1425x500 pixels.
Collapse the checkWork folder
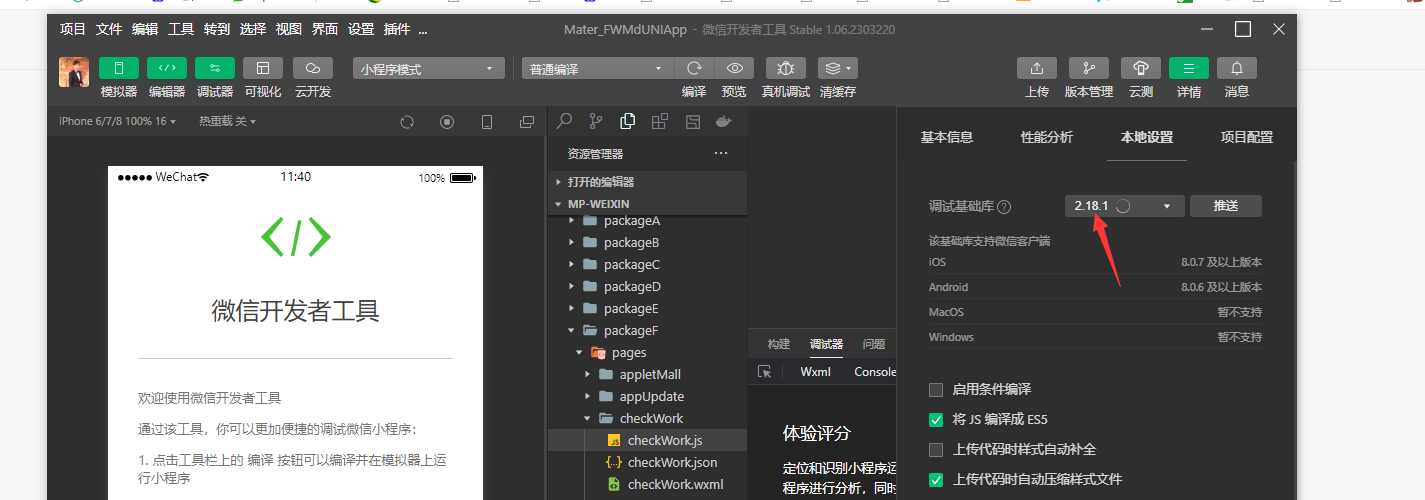click(647, 418)
